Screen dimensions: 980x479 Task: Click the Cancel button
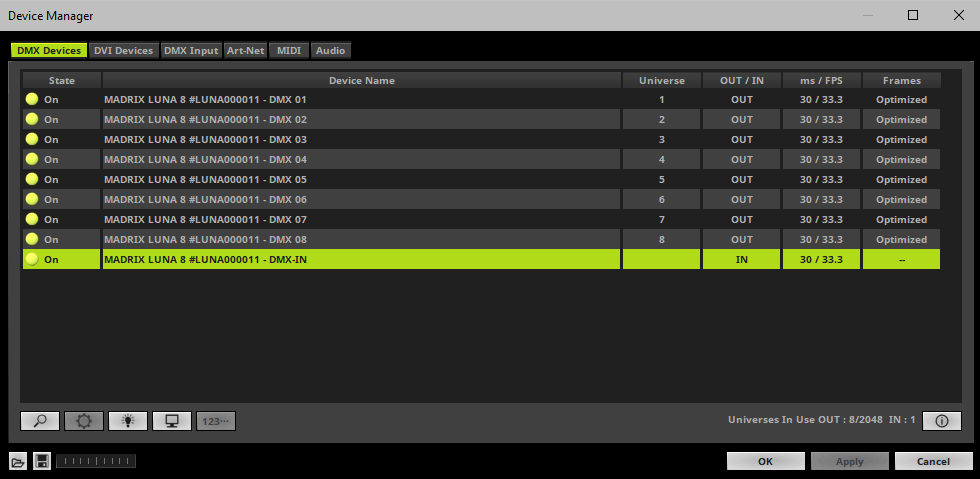933,461
